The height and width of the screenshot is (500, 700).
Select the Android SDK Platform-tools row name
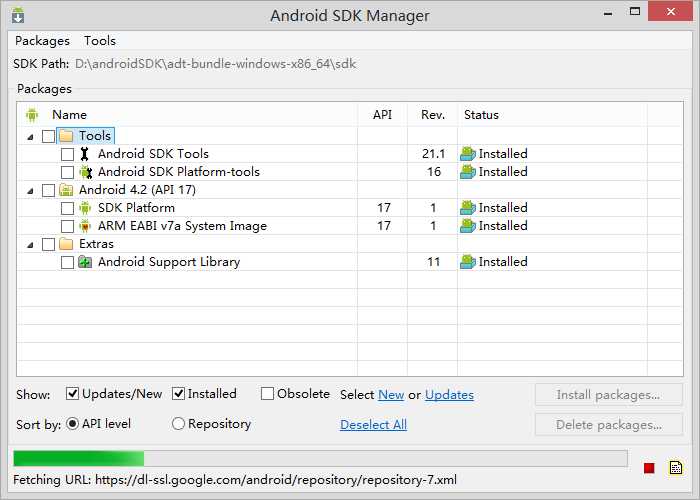coord(179,172)
